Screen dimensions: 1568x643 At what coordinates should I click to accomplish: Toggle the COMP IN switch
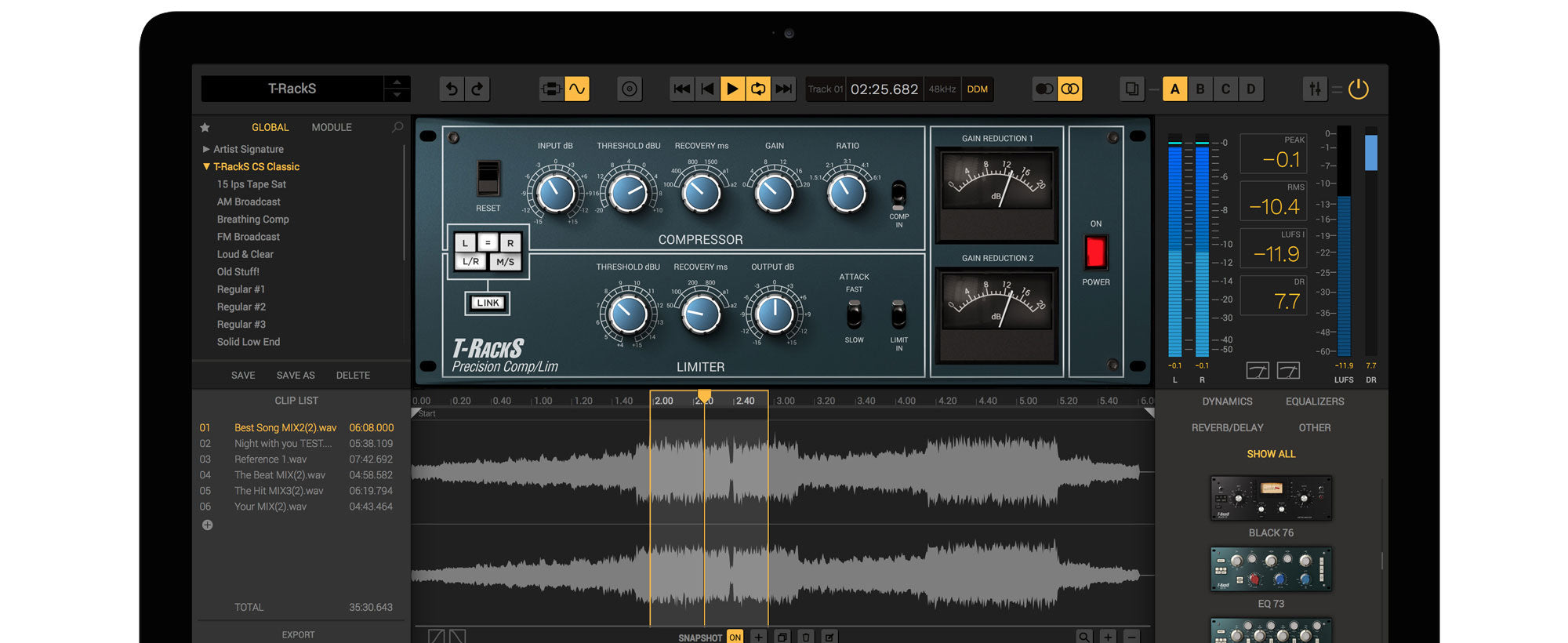click(899, 194)
